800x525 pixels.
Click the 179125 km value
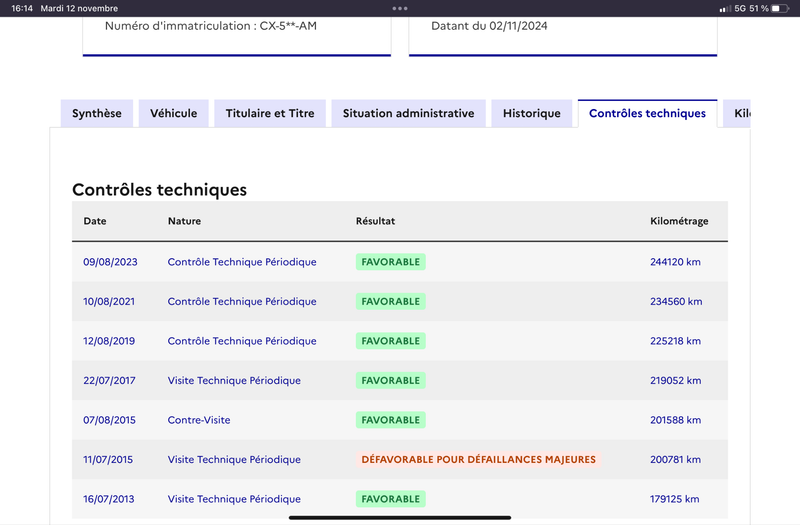coord(674,499)
